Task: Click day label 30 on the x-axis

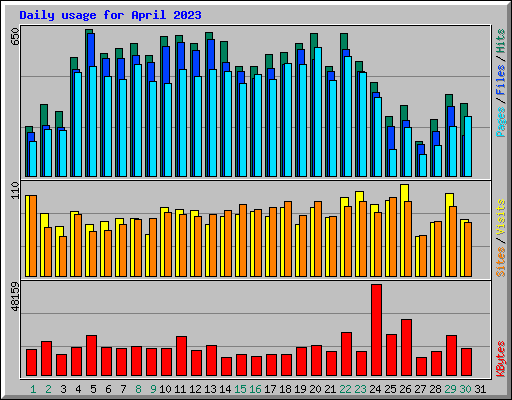Action: click(x=465, y=389)
